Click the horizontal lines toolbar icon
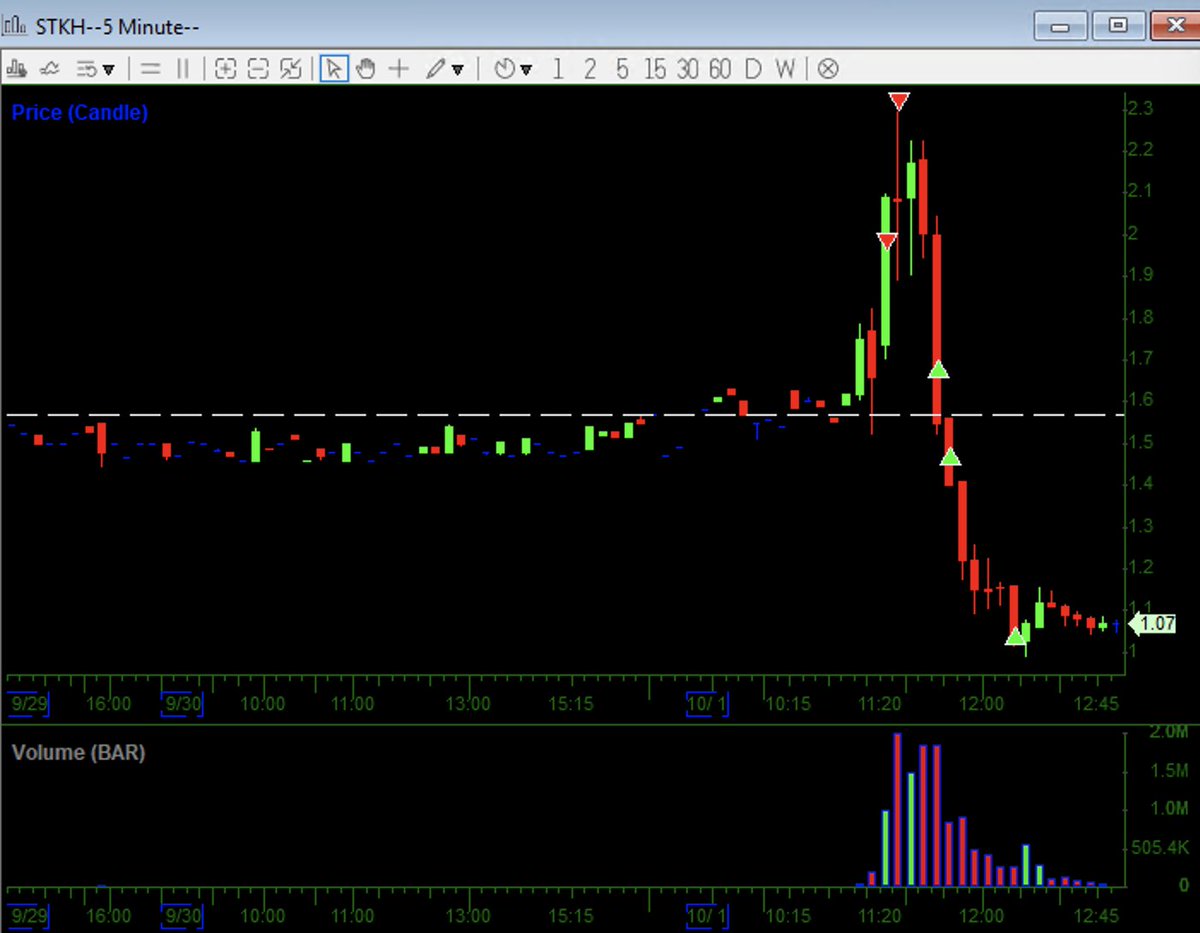Screen dimensions: 1200x933 point(150,69)
